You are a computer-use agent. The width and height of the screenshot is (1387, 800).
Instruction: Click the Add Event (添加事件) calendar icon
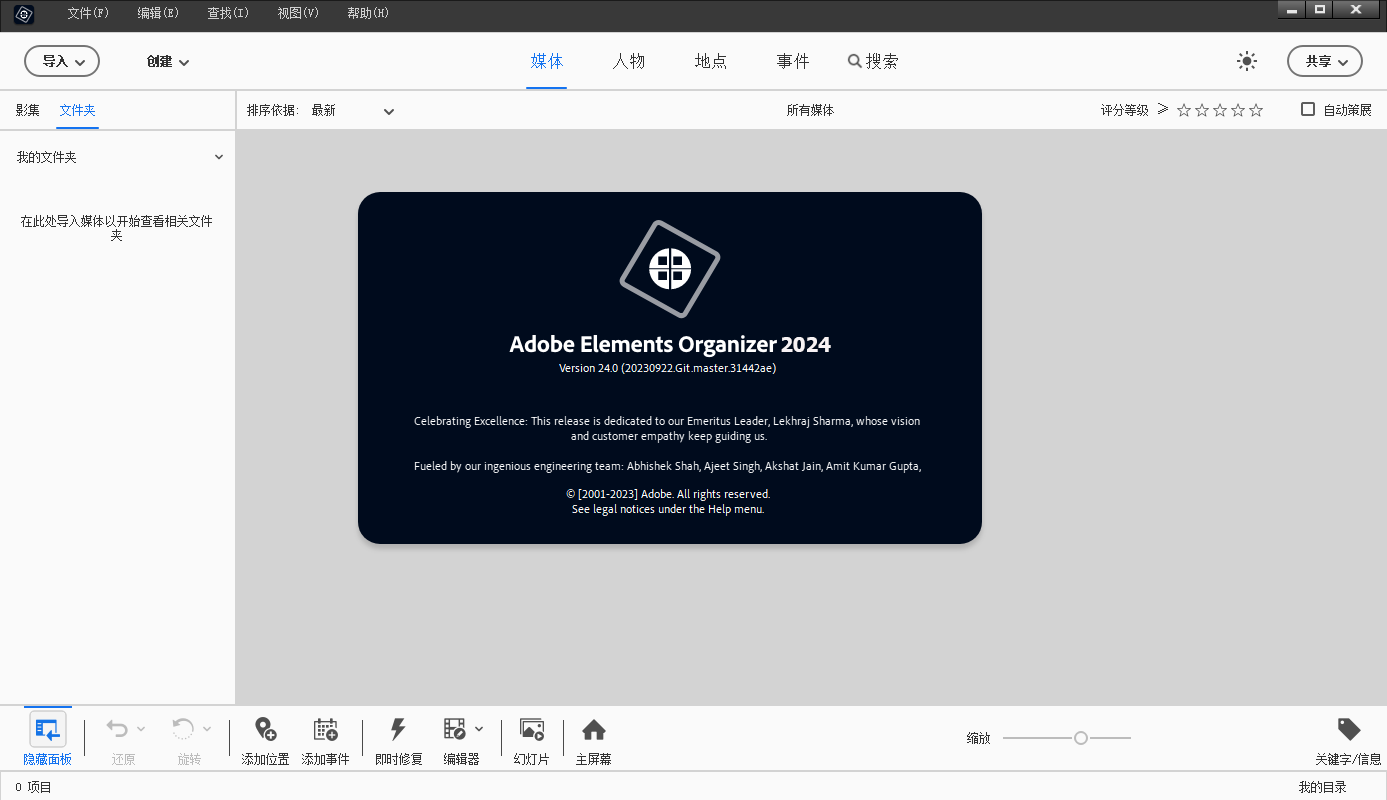(325, 729)
